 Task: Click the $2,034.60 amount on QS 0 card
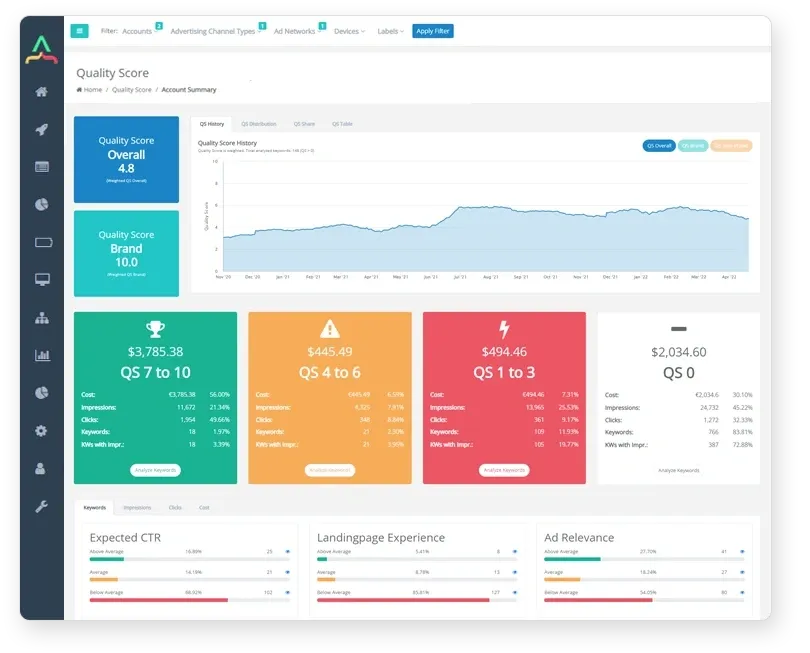tap(679, 352)
